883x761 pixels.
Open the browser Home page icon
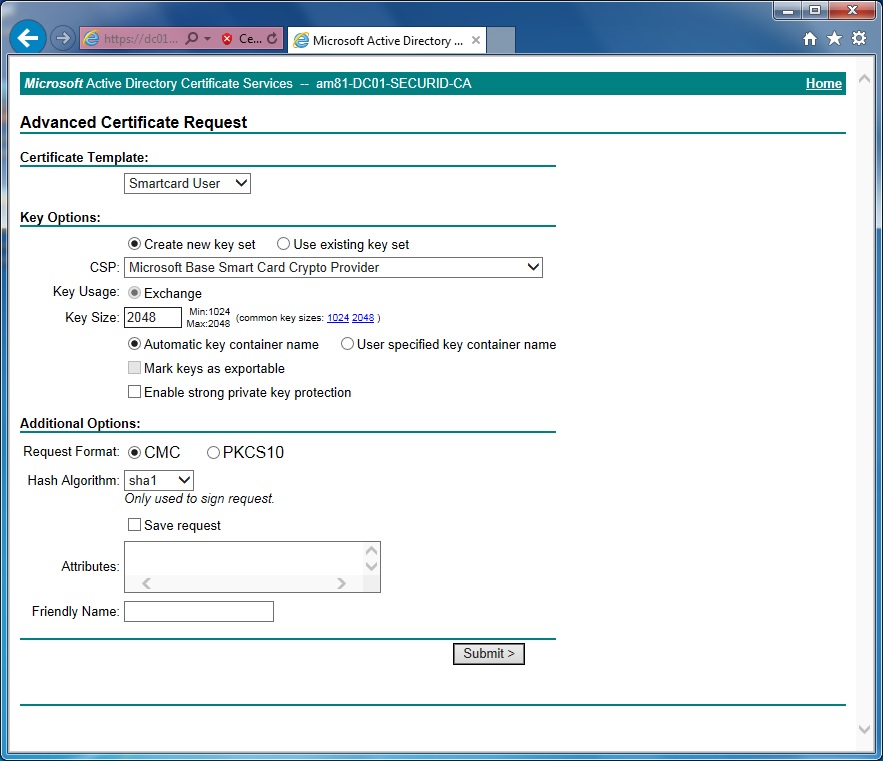tap(811, 39)
